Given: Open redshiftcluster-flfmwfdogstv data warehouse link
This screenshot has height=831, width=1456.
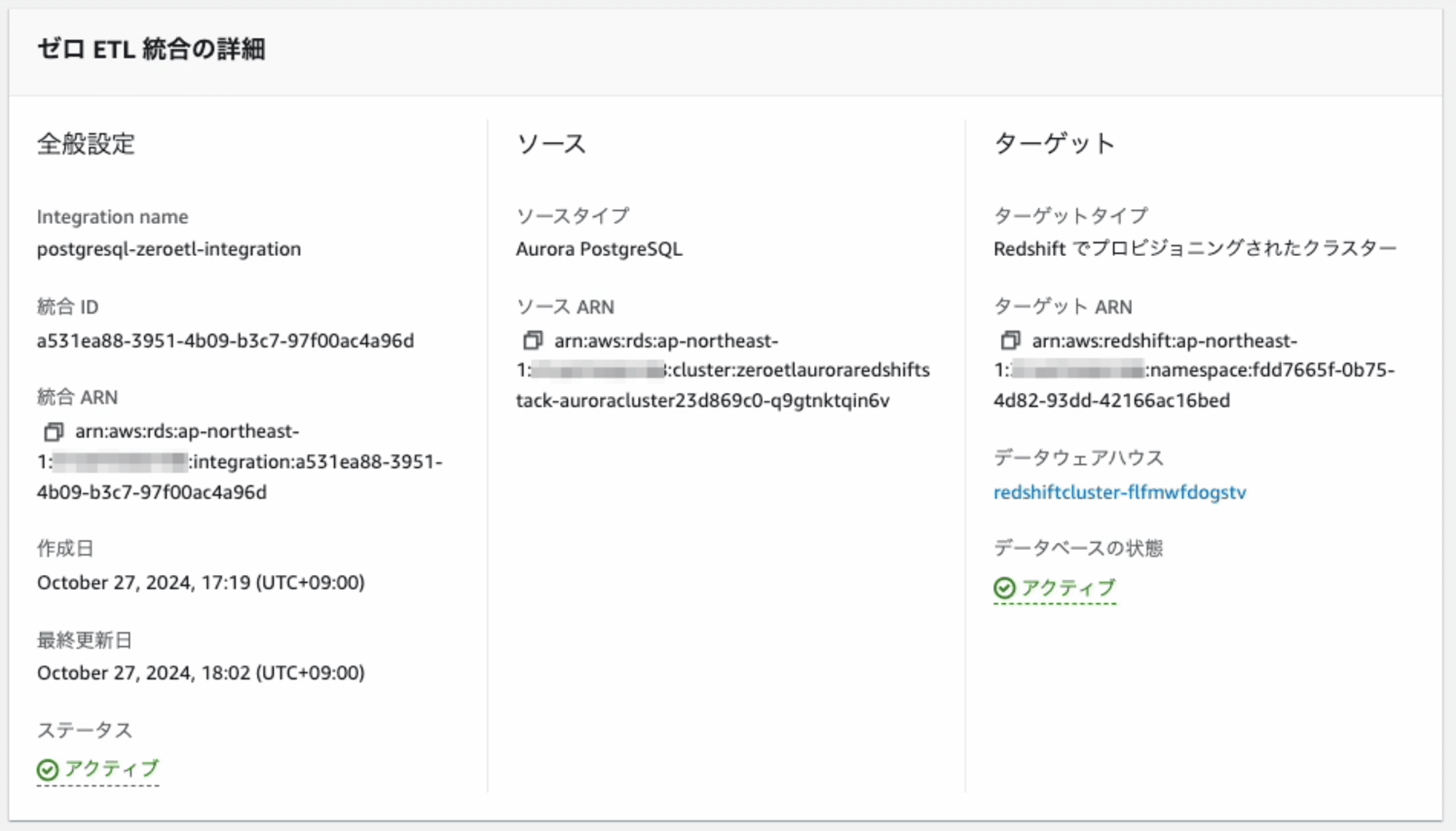Looking at the screenshot, I should (x=1120, y=493).
